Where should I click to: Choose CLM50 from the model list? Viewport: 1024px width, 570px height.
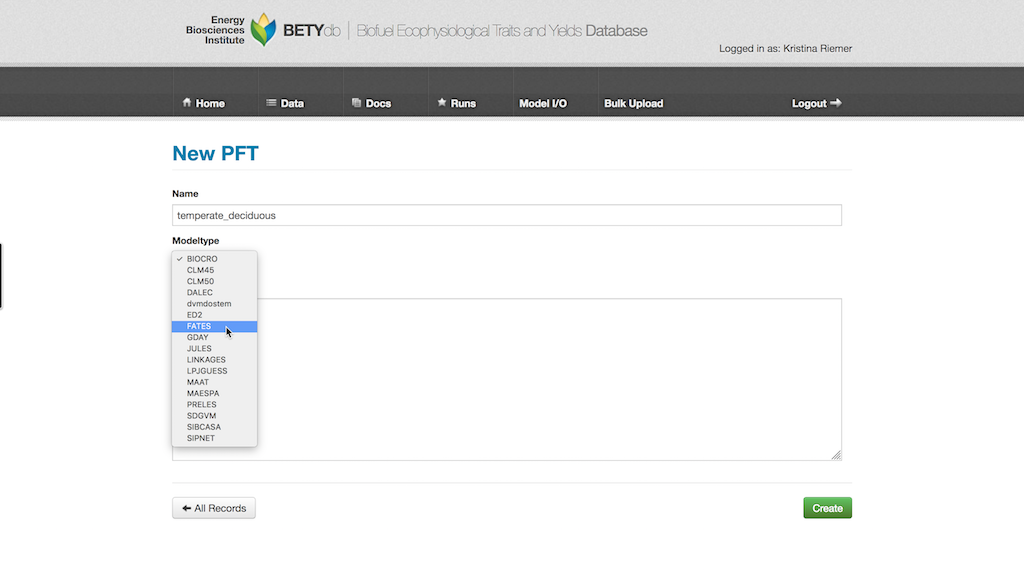click(200, 281)
